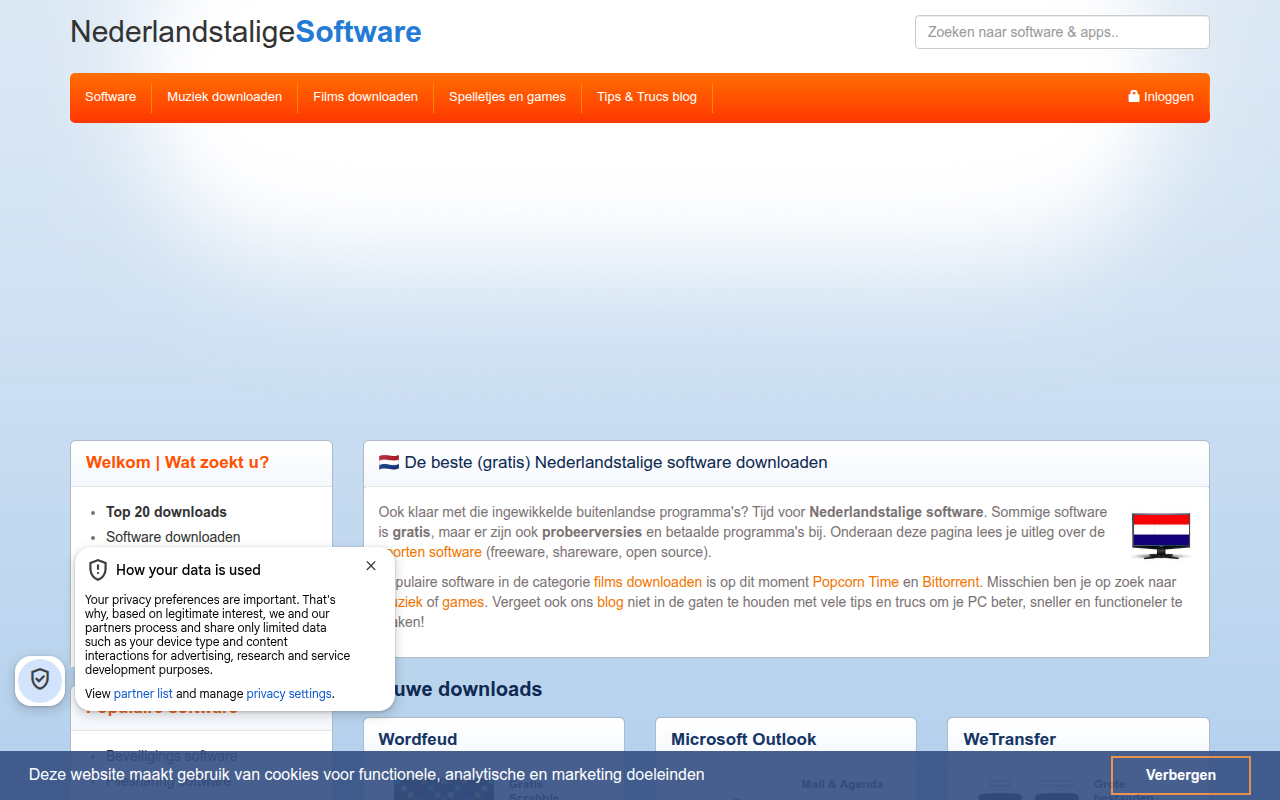Close the How your data is used popup
The image size is (1280, 800).
tap(371, 566)
